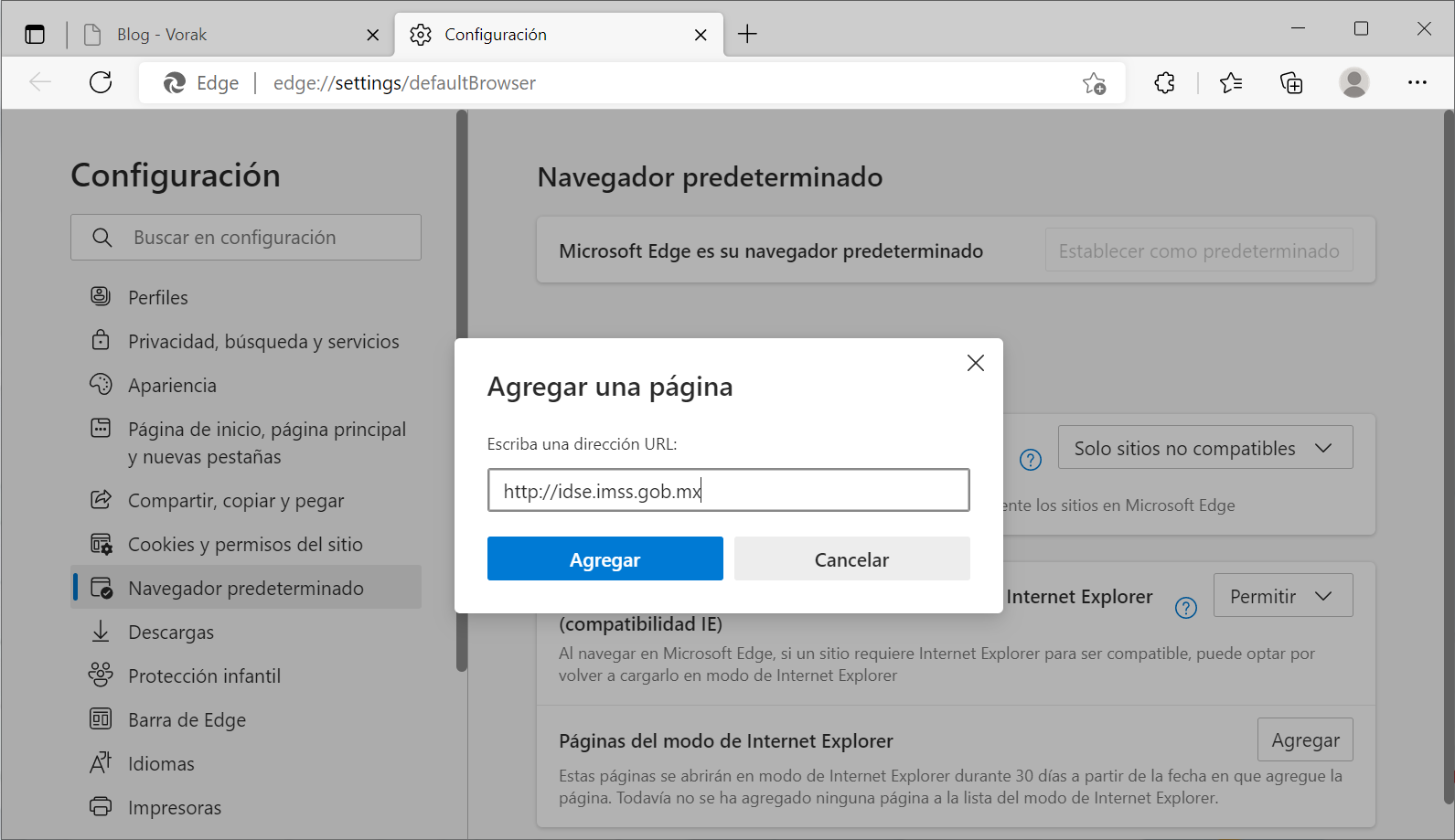Click Establecer como predeterminado button
Image resolution: width=1455 pixels, height=840 pixels.
pyautogui.click(x=1199, y=250)
